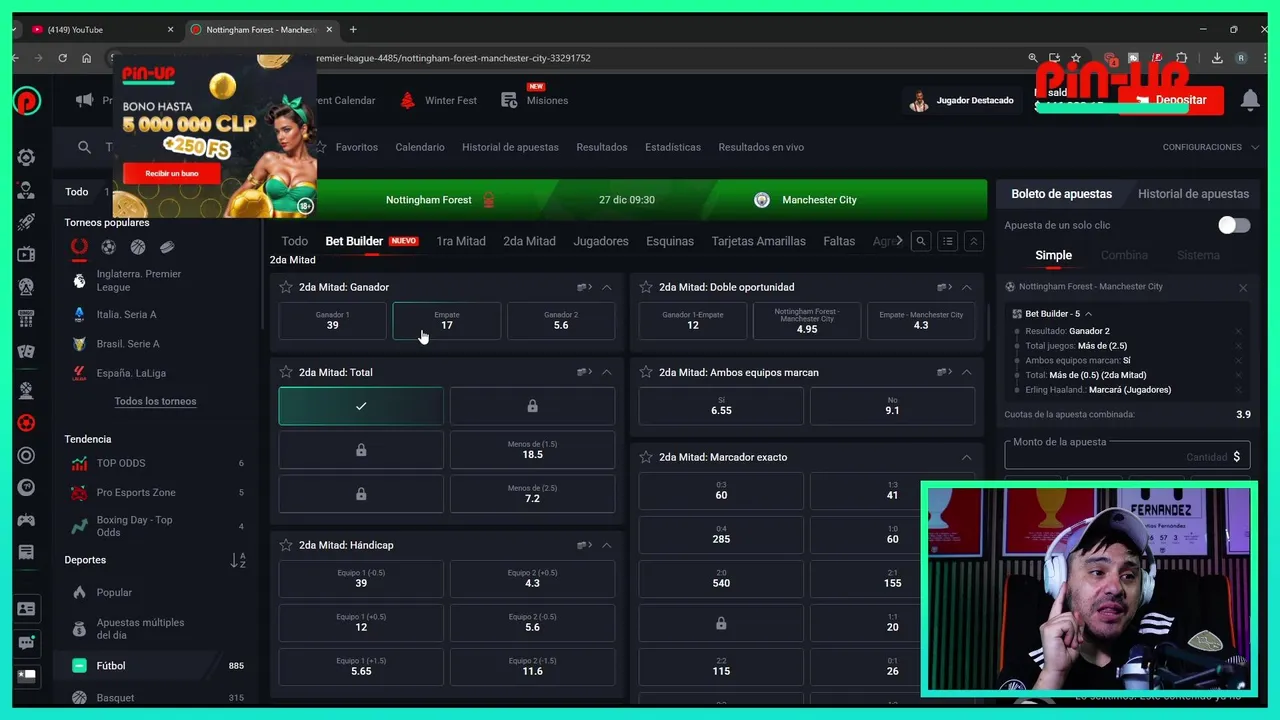Select the Ganador 2 5.6 odds button
Screen dimensions: 1280x720
pos(561,321)
